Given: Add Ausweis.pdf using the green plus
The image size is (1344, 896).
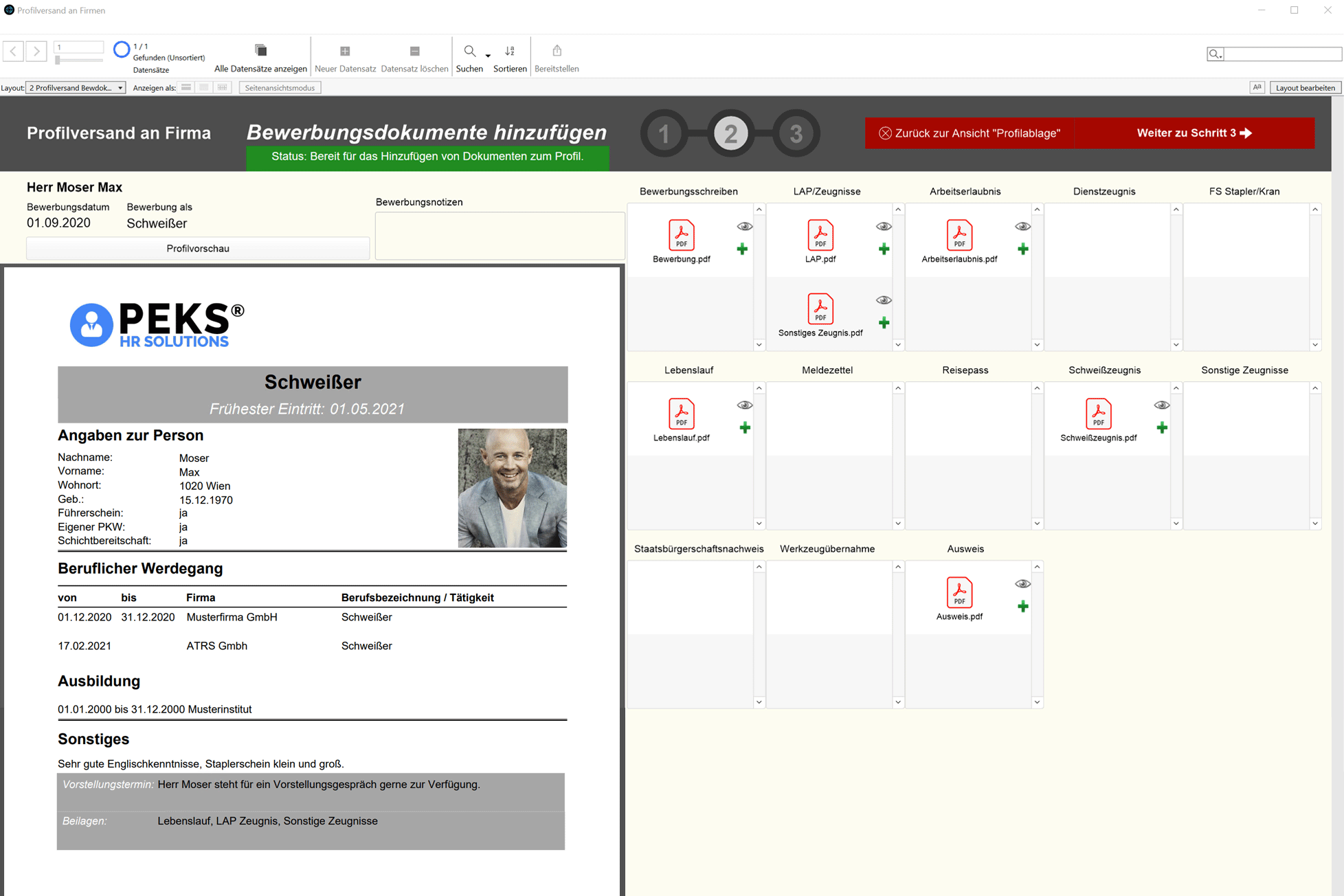Looking at the screenshot, I should (x=1022, y=607).
